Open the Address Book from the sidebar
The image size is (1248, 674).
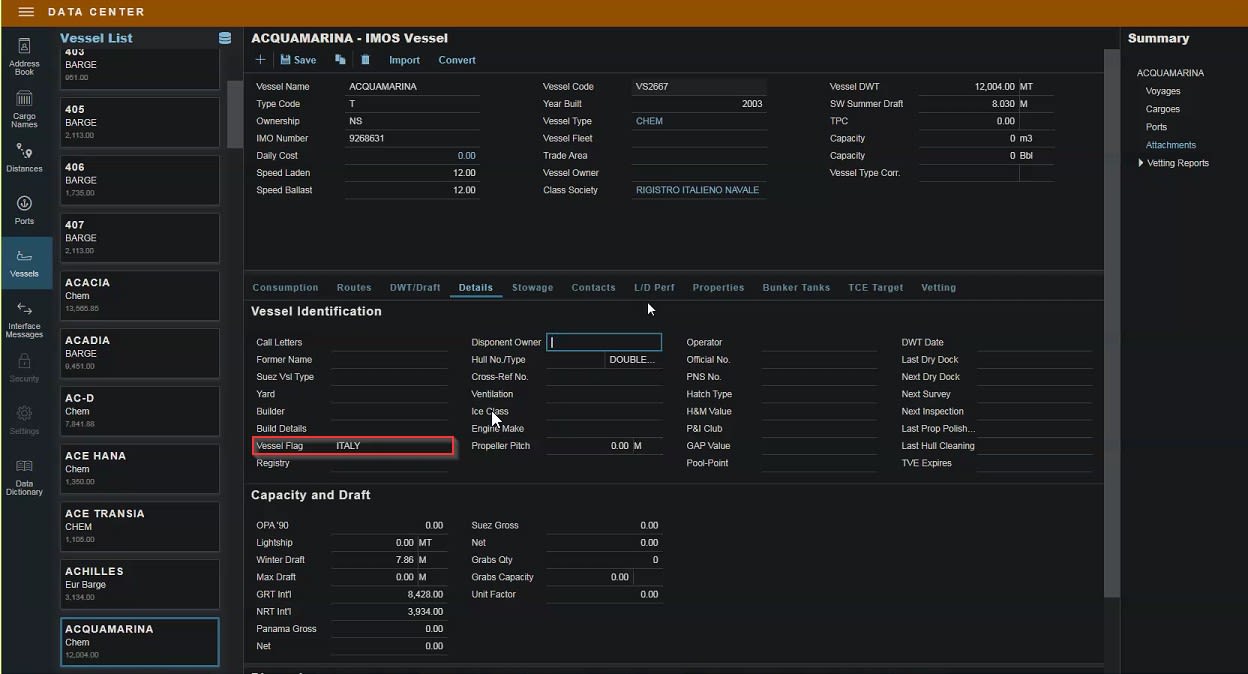(x=24, y=50)
